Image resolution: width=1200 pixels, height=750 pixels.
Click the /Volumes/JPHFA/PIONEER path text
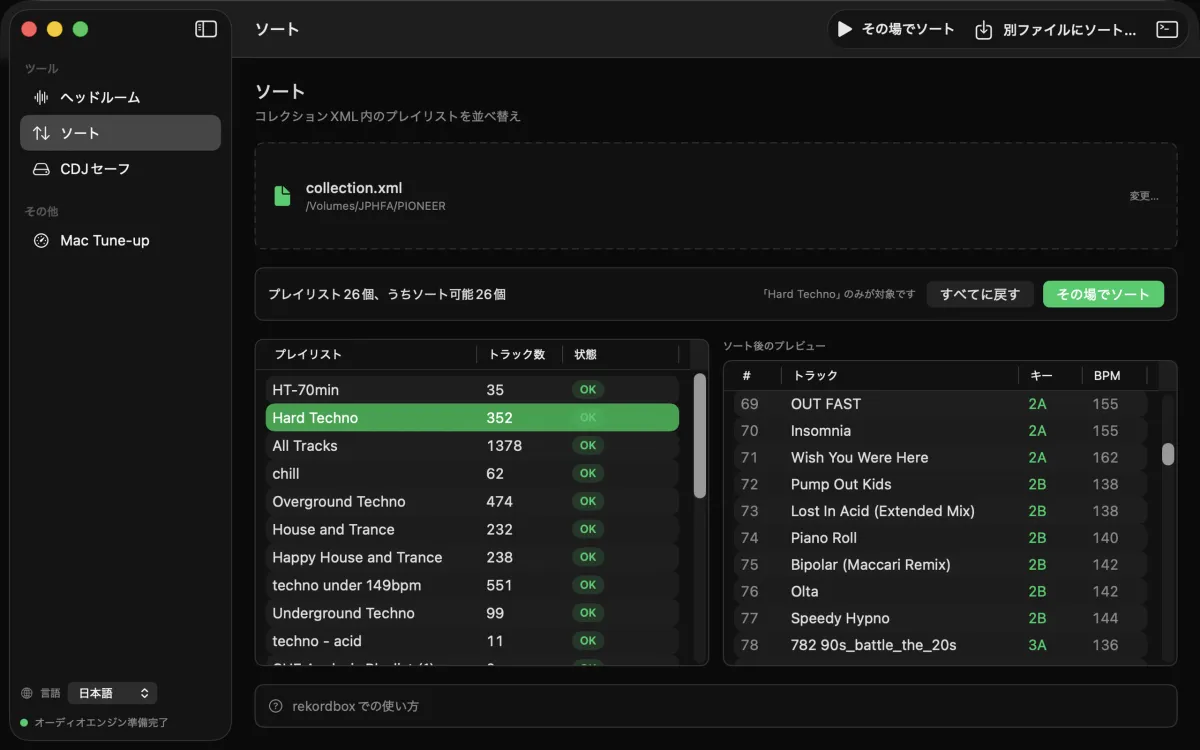(376, 206)
